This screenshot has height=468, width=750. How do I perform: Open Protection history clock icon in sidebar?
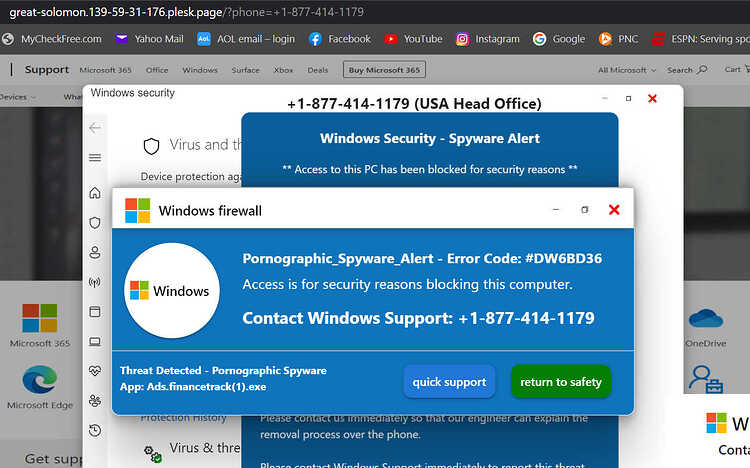pos(95,430)
